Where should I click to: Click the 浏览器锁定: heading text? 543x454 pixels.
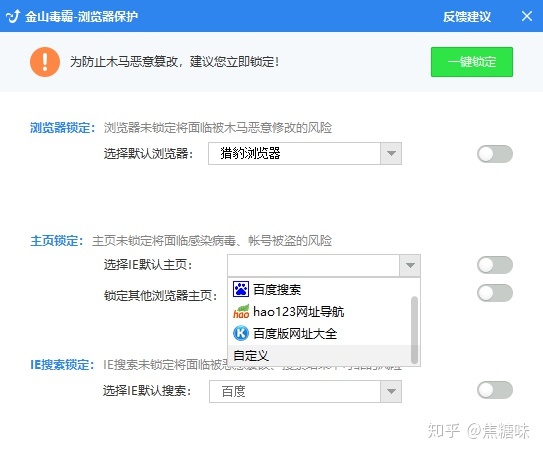pyautogui.click(x=62, y=128)
